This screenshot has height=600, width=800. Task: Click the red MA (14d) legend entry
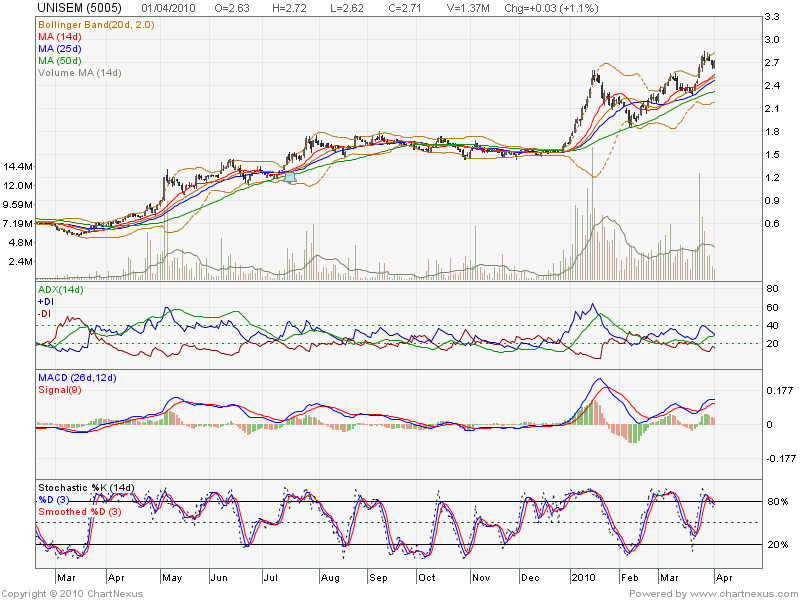pyautogui.click(x=60, y=37)
